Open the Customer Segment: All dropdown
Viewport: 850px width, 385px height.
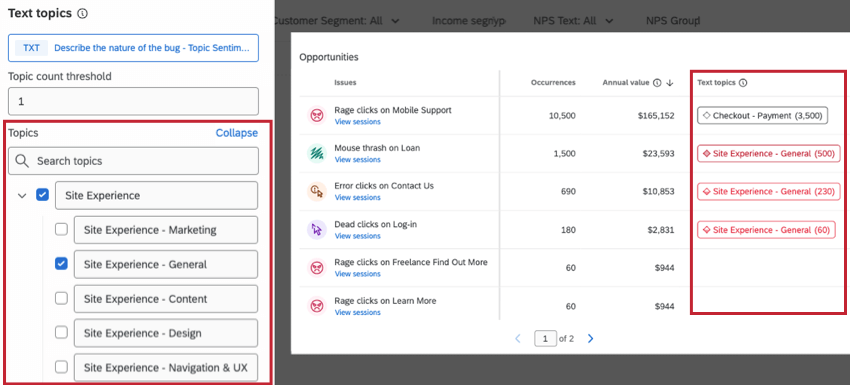point(338,21)
